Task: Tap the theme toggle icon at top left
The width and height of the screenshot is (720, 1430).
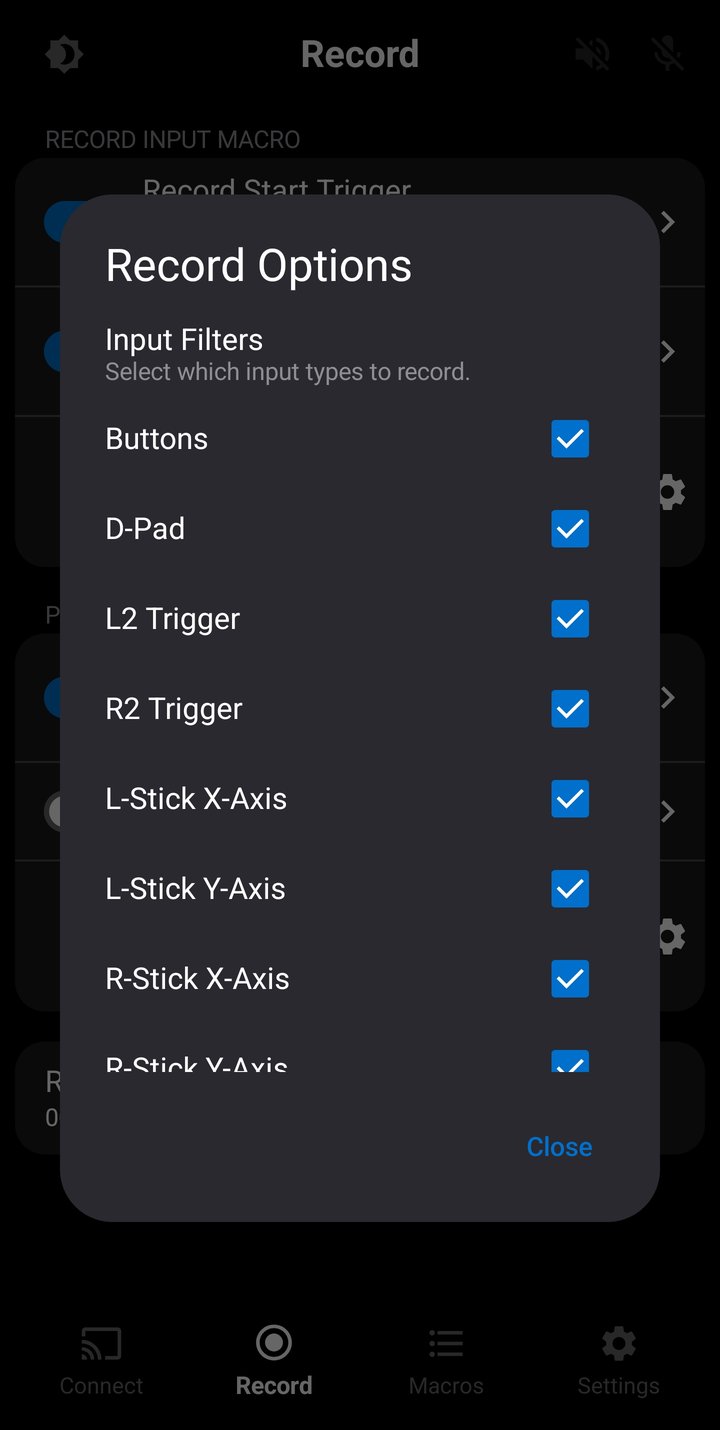Action: [63, 54]
